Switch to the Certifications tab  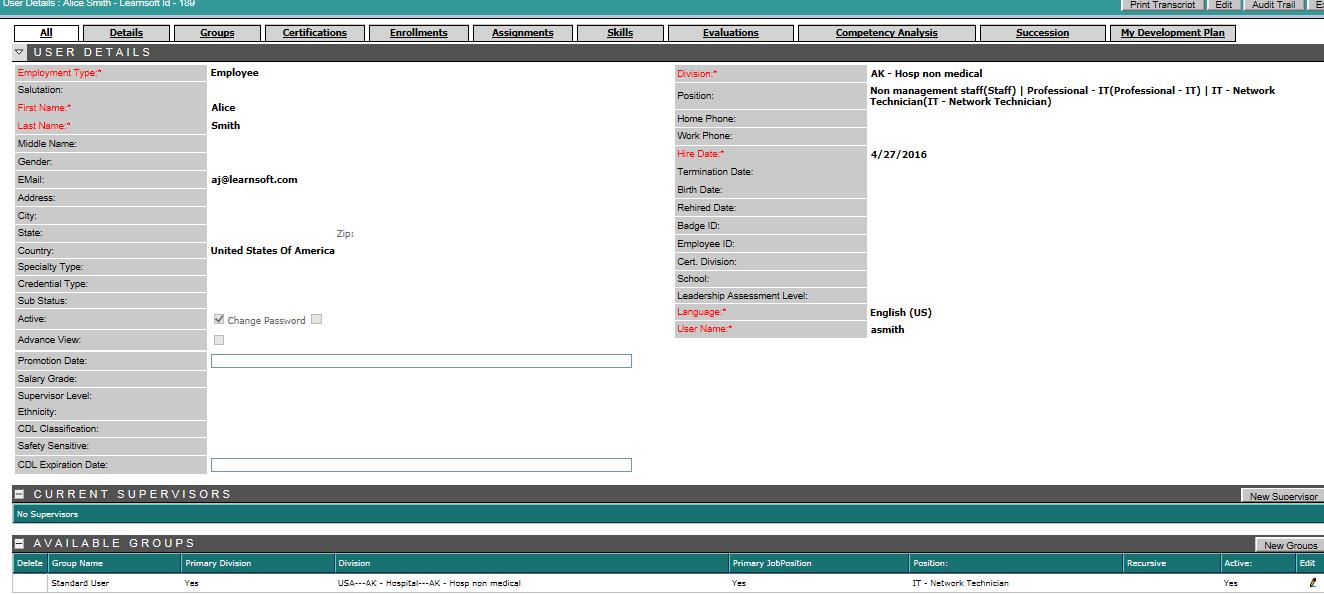[x=314, y=33]
